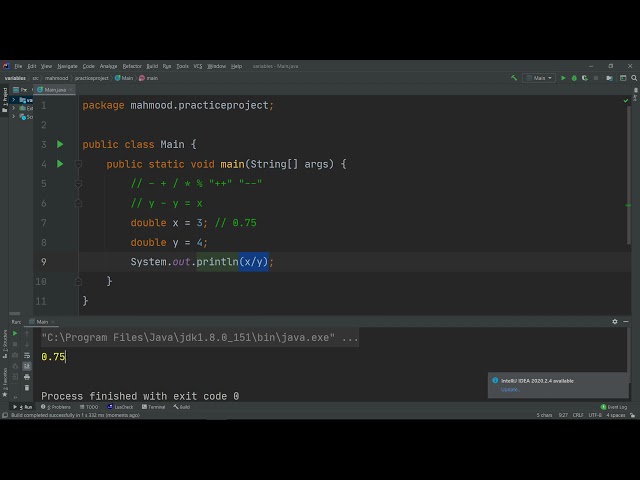
Task: Click the Update link in IDEA notification
Action: [x=510, y=390]
